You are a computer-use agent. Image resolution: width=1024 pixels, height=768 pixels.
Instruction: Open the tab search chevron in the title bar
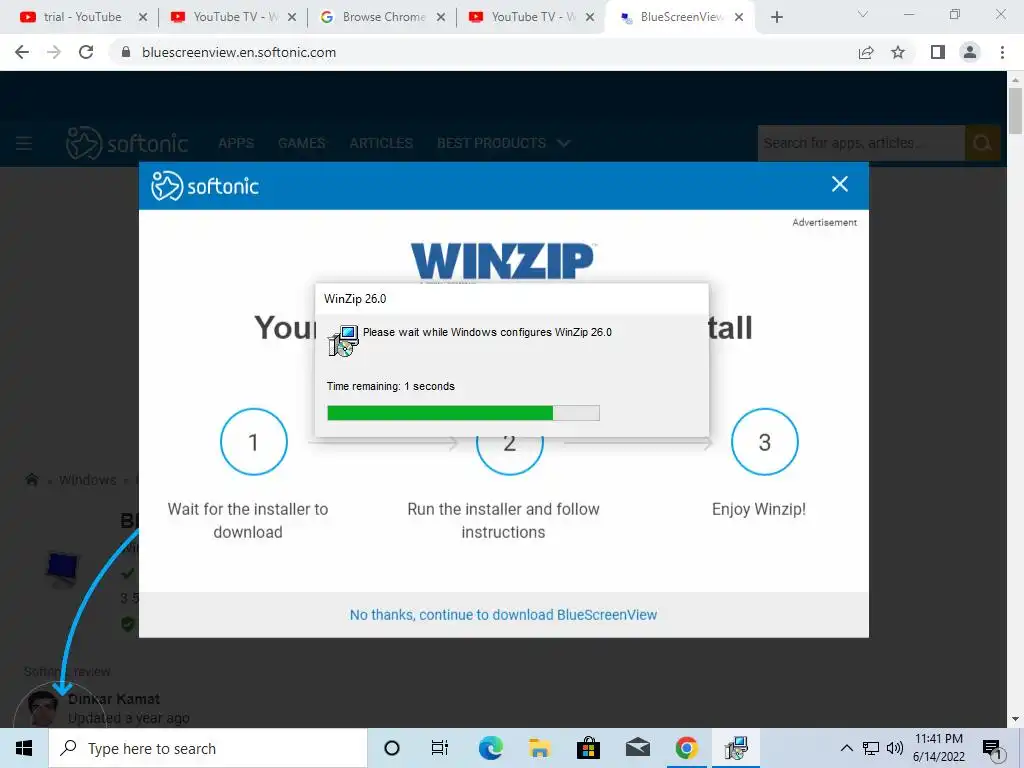863,14
